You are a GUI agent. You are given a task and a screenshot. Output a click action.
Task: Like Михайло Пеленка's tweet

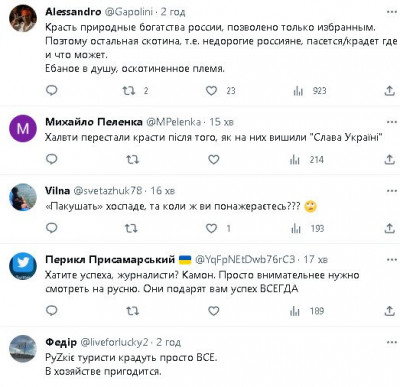click(x=214, y=160)
